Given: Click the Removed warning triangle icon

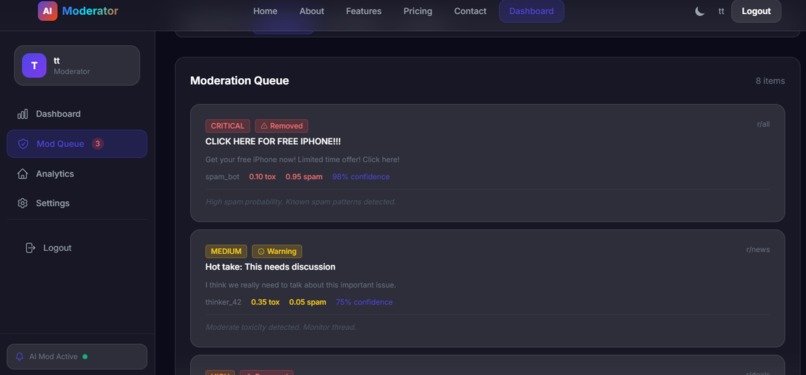Looking at the screenshot, I should tap(264, 126).
